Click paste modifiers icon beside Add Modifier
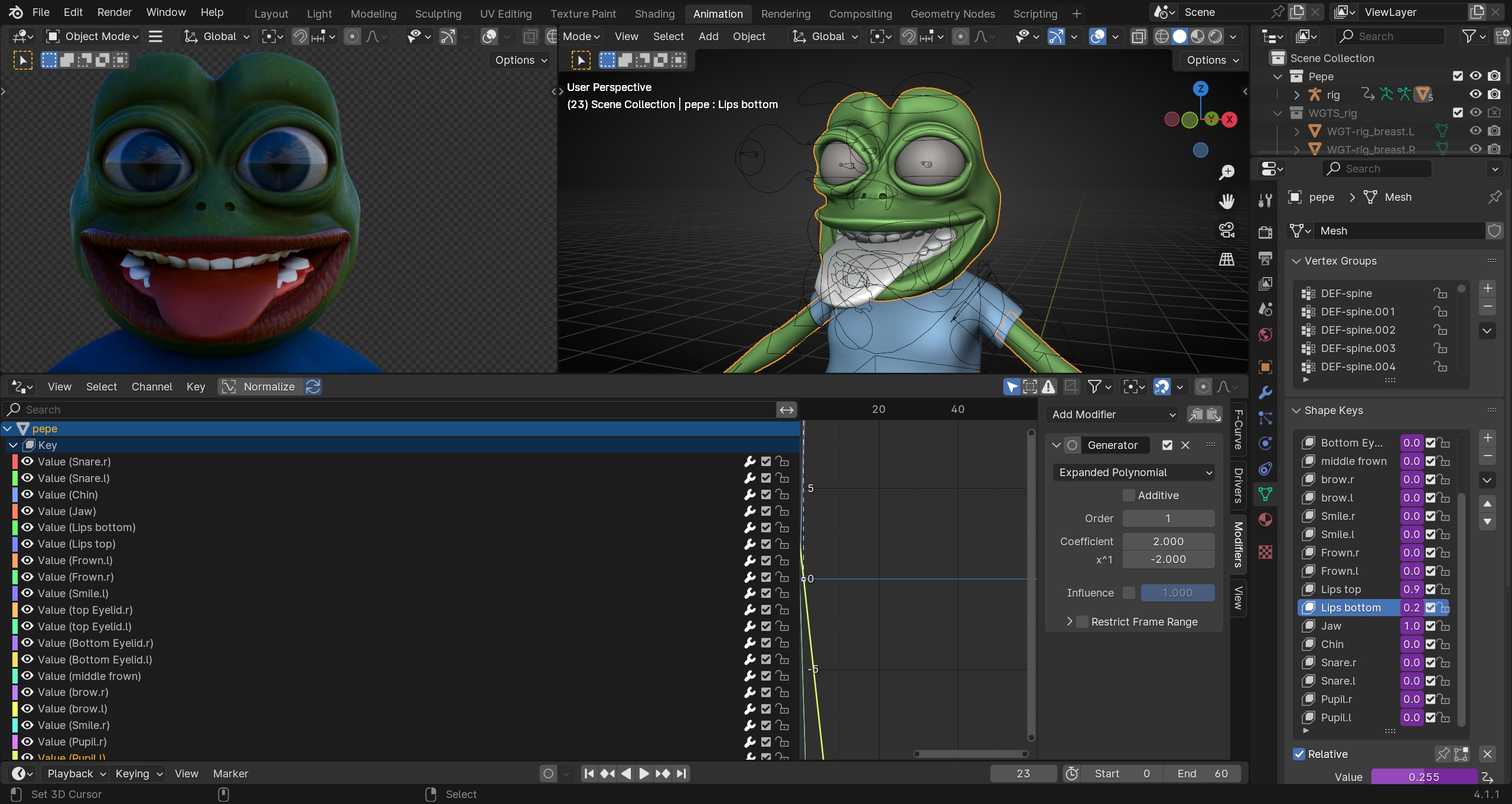The width and height of the screenshot is (1512, 804). pos(1214,415)
